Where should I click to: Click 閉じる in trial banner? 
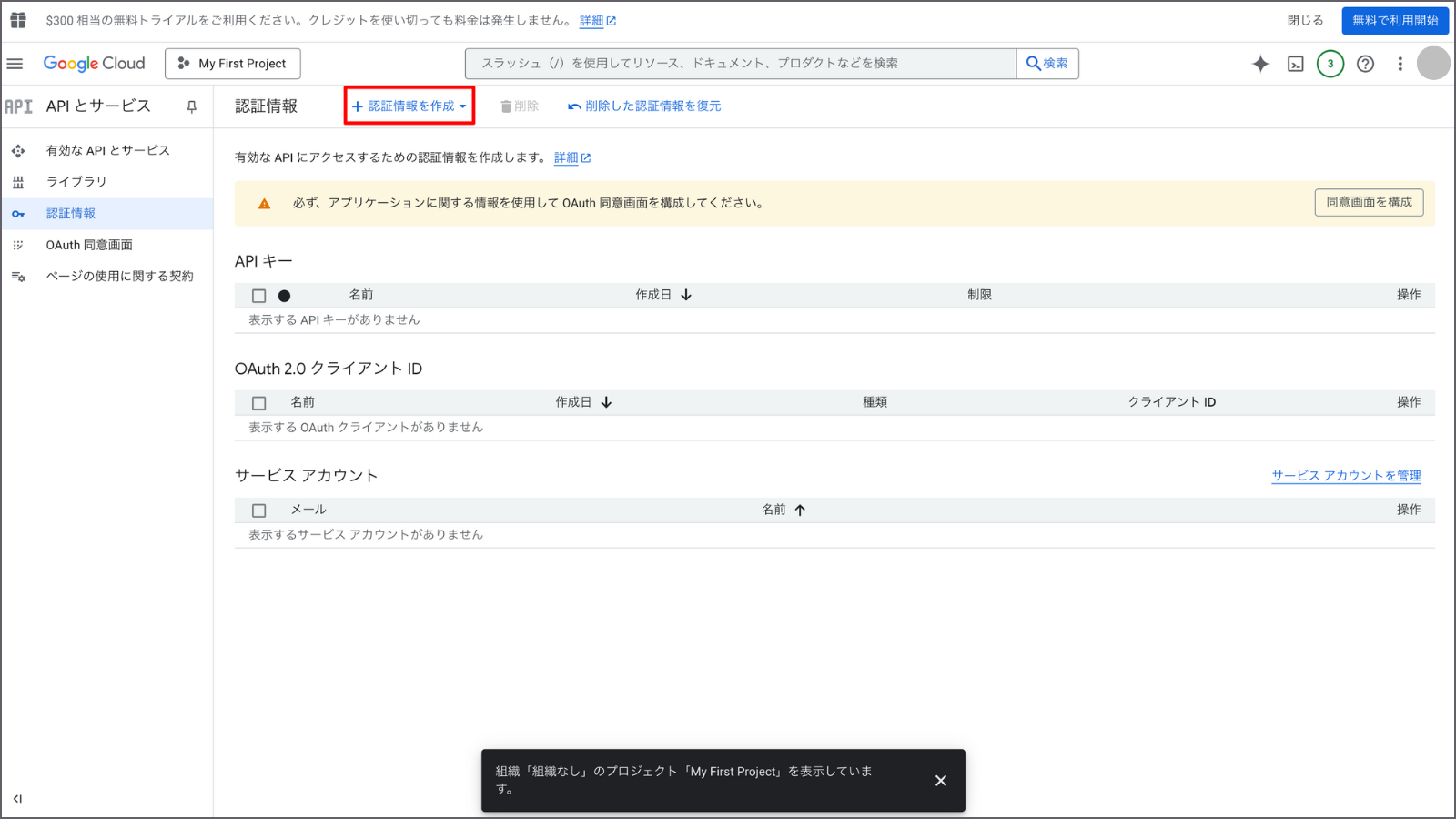pos(1305,20)
